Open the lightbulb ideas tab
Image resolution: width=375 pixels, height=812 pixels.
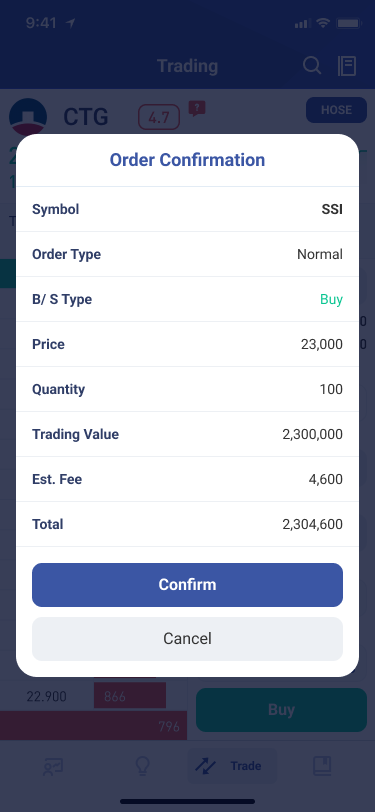(x=142, y=766)
